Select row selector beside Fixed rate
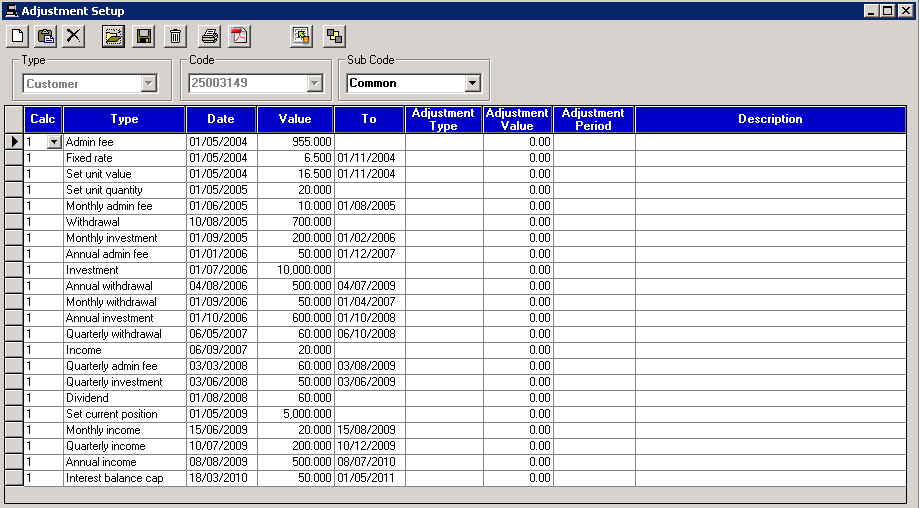The width and height of the screenshot is (919, 508). click(x=14, y=158)
